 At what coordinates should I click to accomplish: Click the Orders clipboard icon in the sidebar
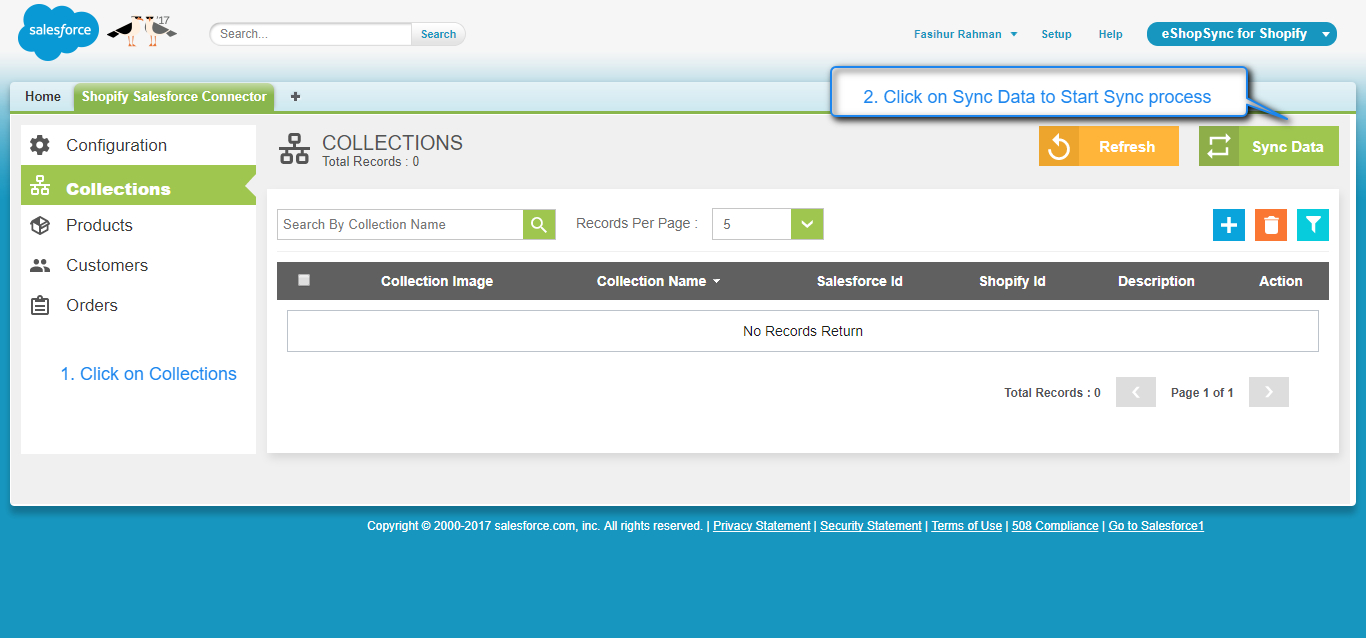[x=40, y=305]
